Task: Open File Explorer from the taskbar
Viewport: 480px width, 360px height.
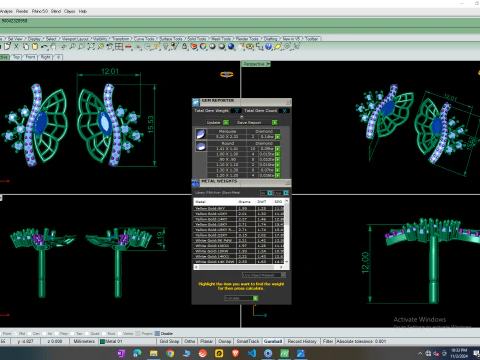Action: point(153,353)
